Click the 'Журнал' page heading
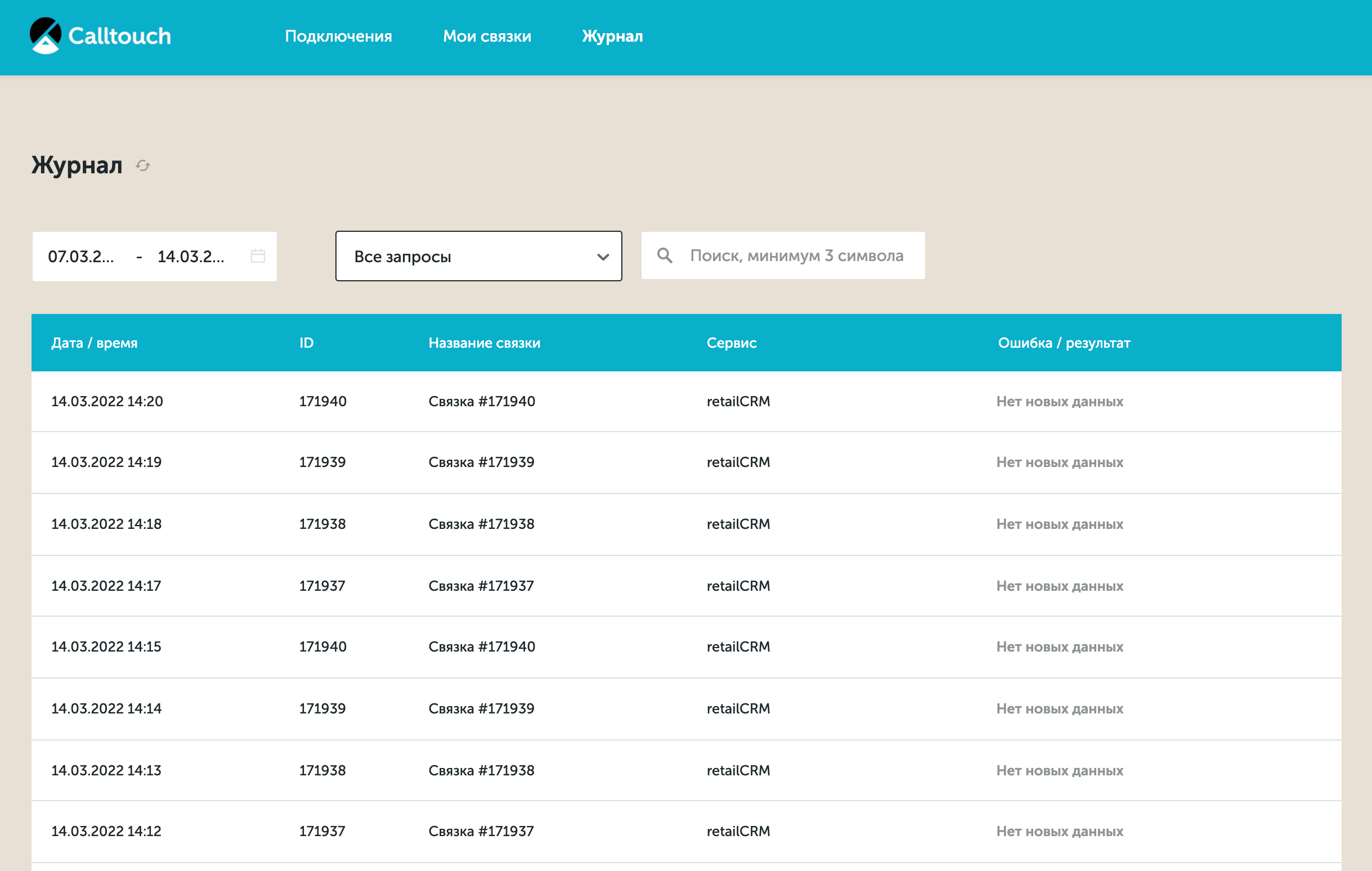 pyautogui.click(x=77, y=165)
